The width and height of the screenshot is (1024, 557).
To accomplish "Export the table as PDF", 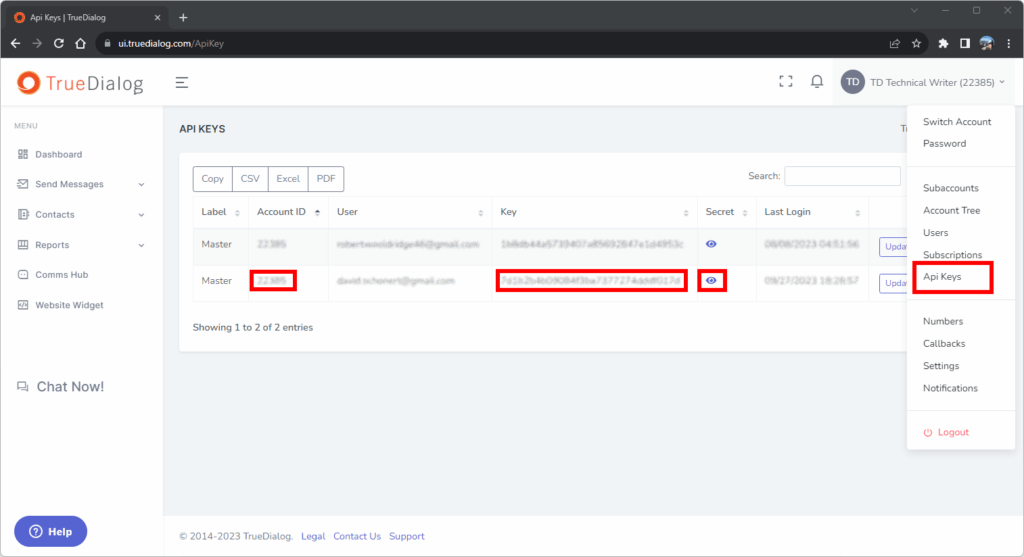I will point(326,179).
